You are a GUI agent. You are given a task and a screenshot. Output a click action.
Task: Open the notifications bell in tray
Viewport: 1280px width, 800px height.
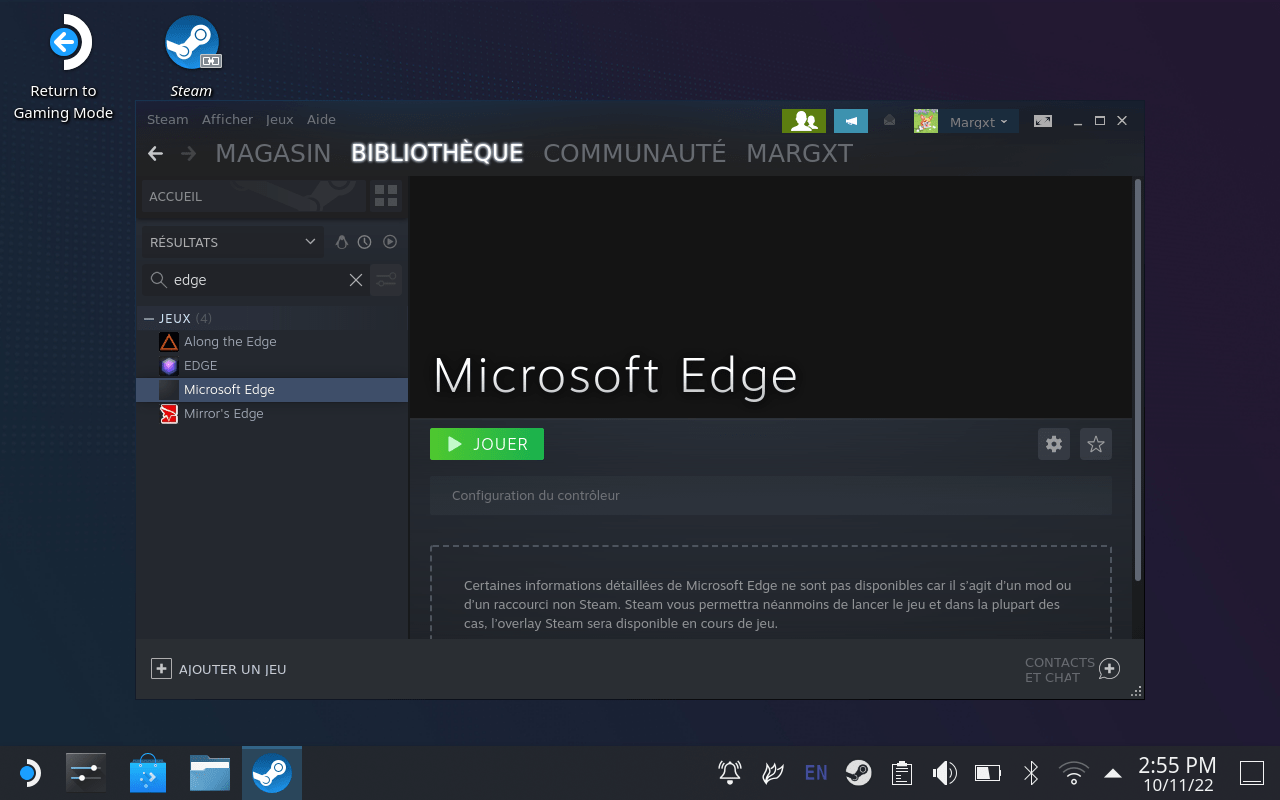coord(730,773)
